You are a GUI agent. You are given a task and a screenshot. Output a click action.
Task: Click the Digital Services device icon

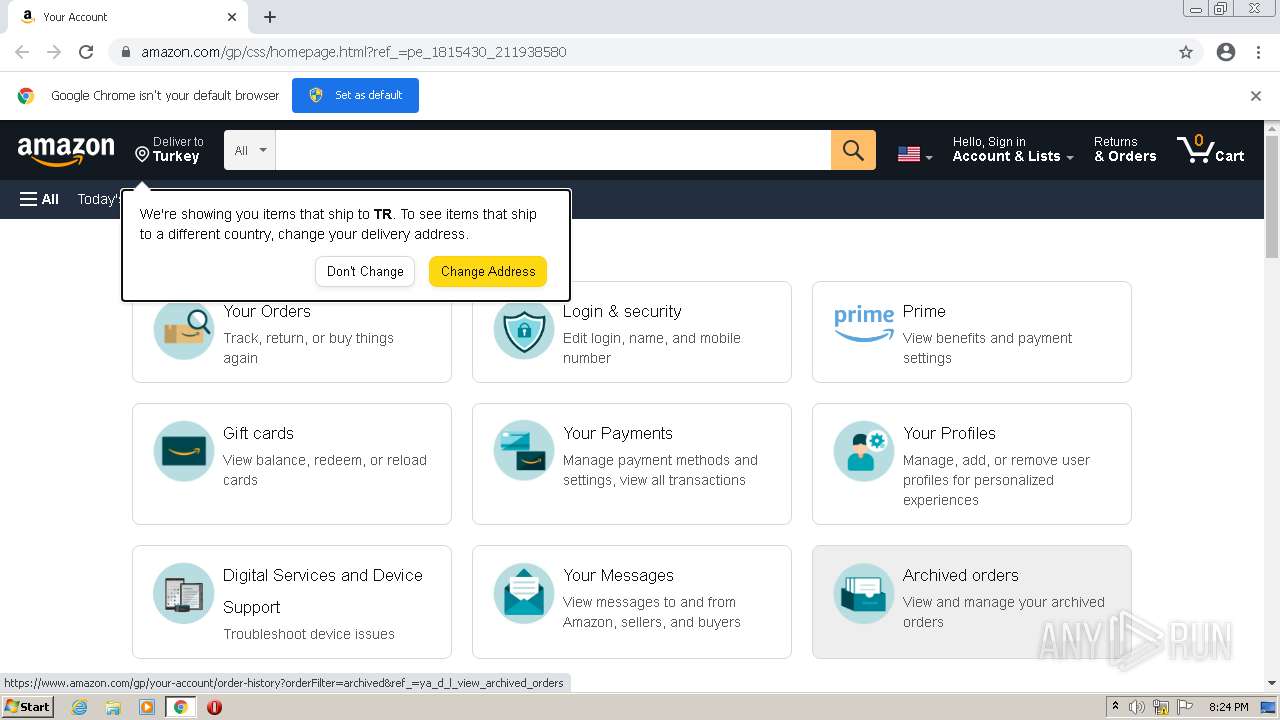[184, 594]
